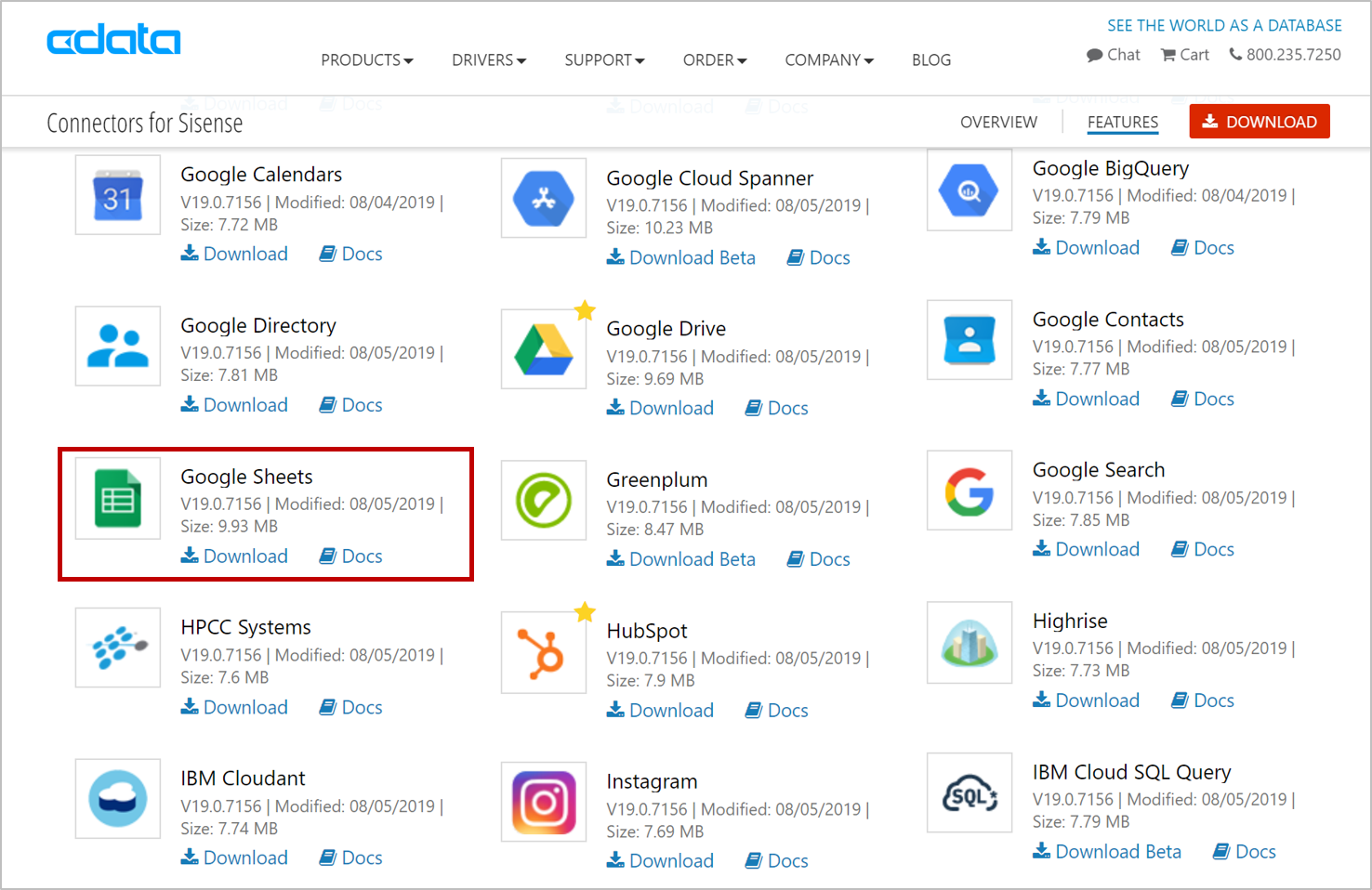
Task: Open Docs for Instagram
Action: 776,860
